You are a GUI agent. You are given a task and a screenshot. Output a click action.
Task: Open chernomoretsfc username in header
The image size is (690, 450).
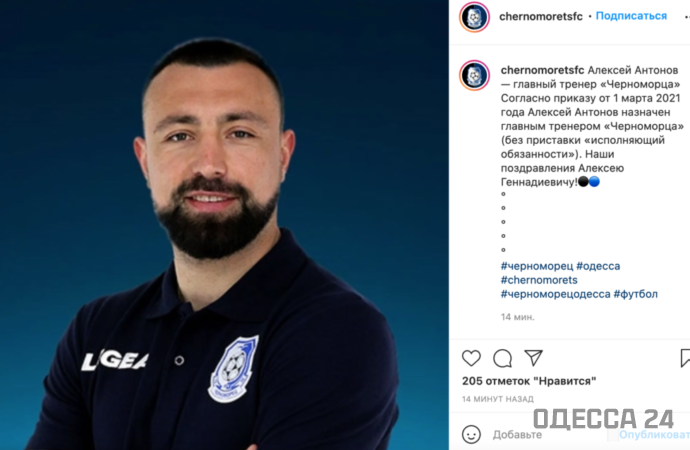pyautogui.click(x=540, y=17)
